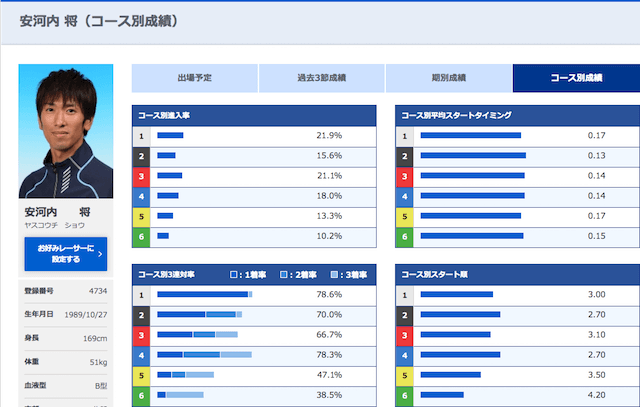Image resolution: width=640 pixels, height=407 pixels.
Task: Click the chevron arrow on favorite racer button
Action: (101, 254)
